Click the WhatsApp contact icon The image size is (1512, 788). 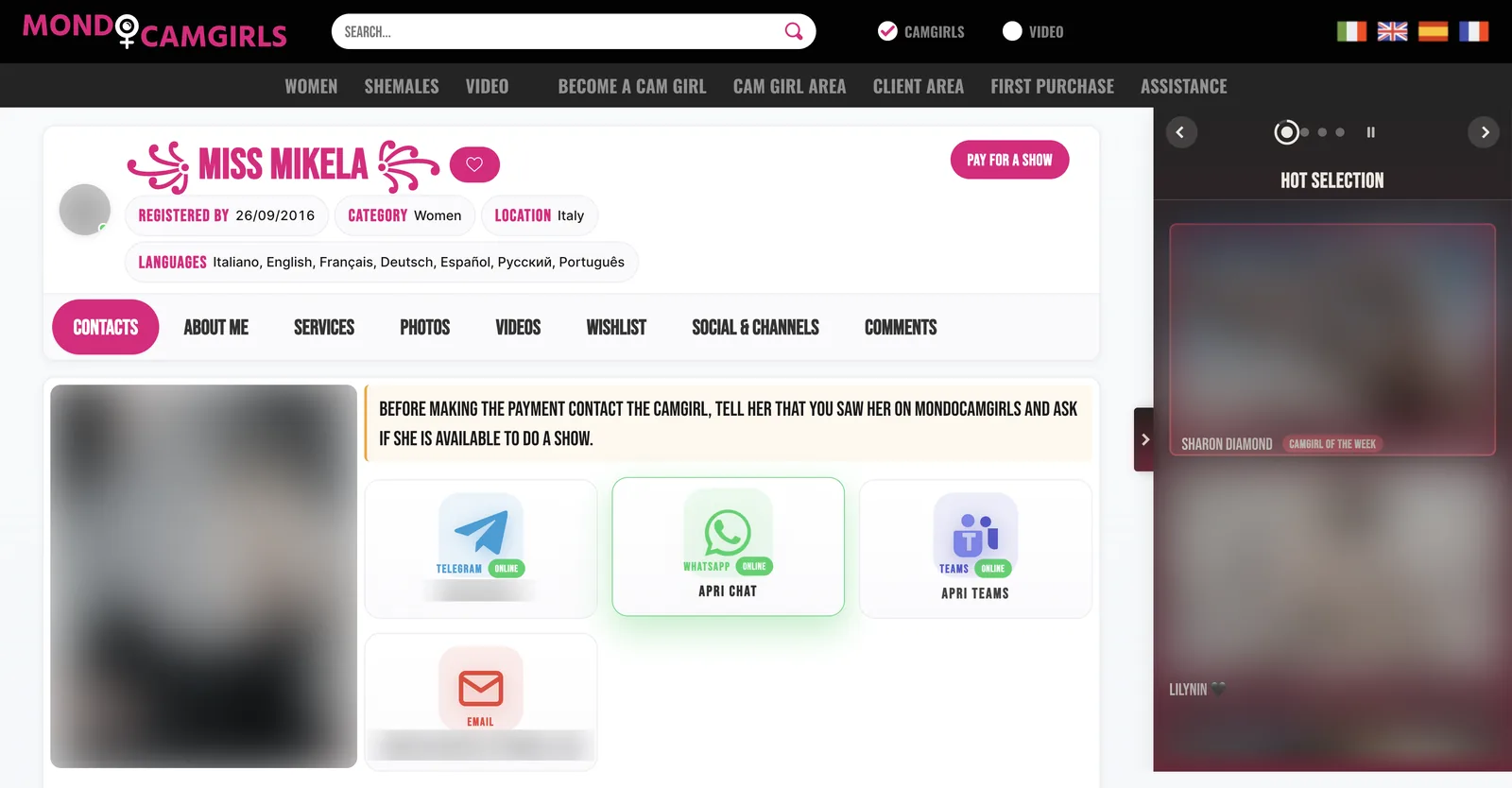click(x=728, y=532)
